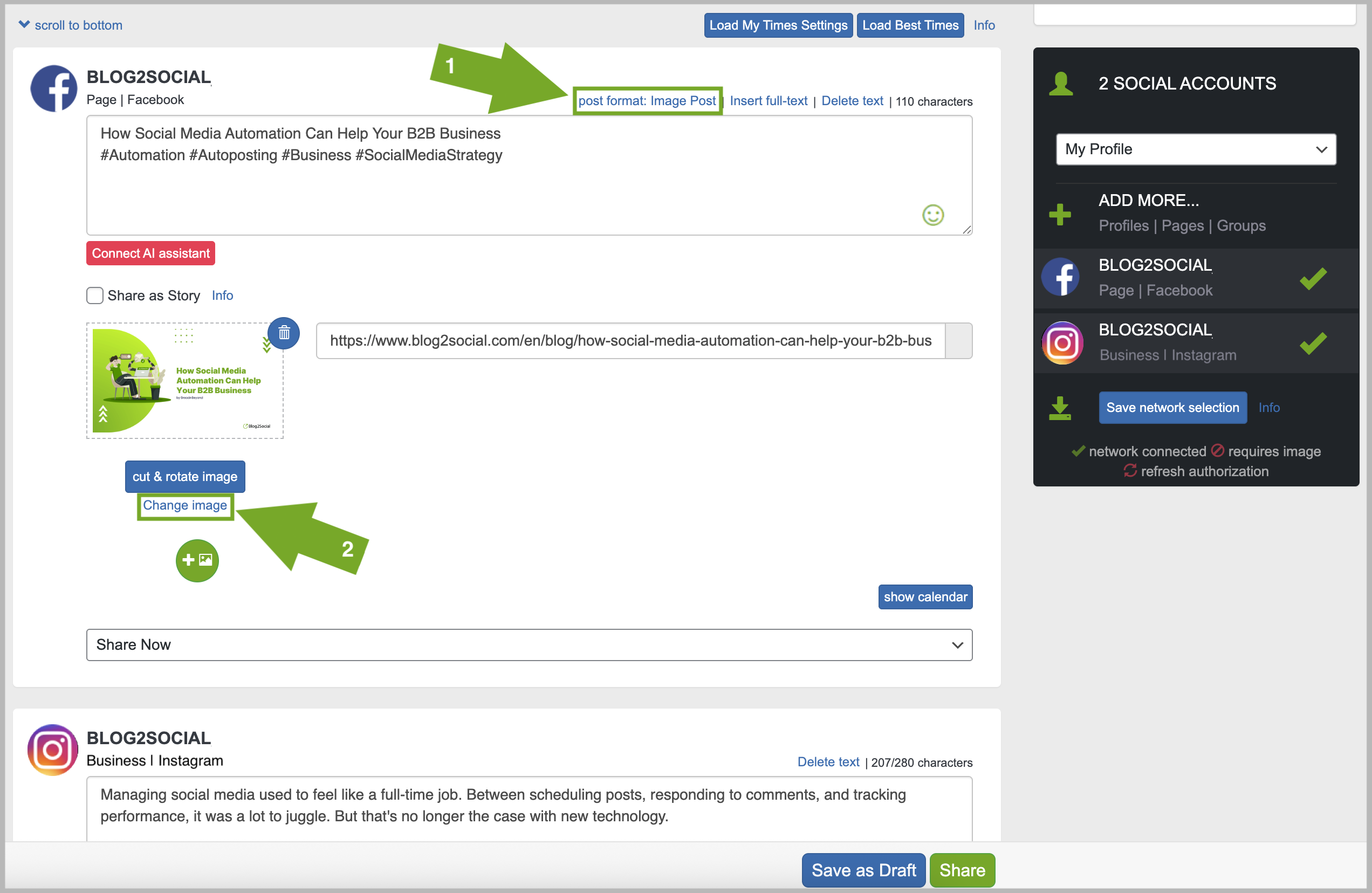Click the green add-image plus button
Image resolution: width=1372 pixels, height=893 pixels.
(197, 560)
